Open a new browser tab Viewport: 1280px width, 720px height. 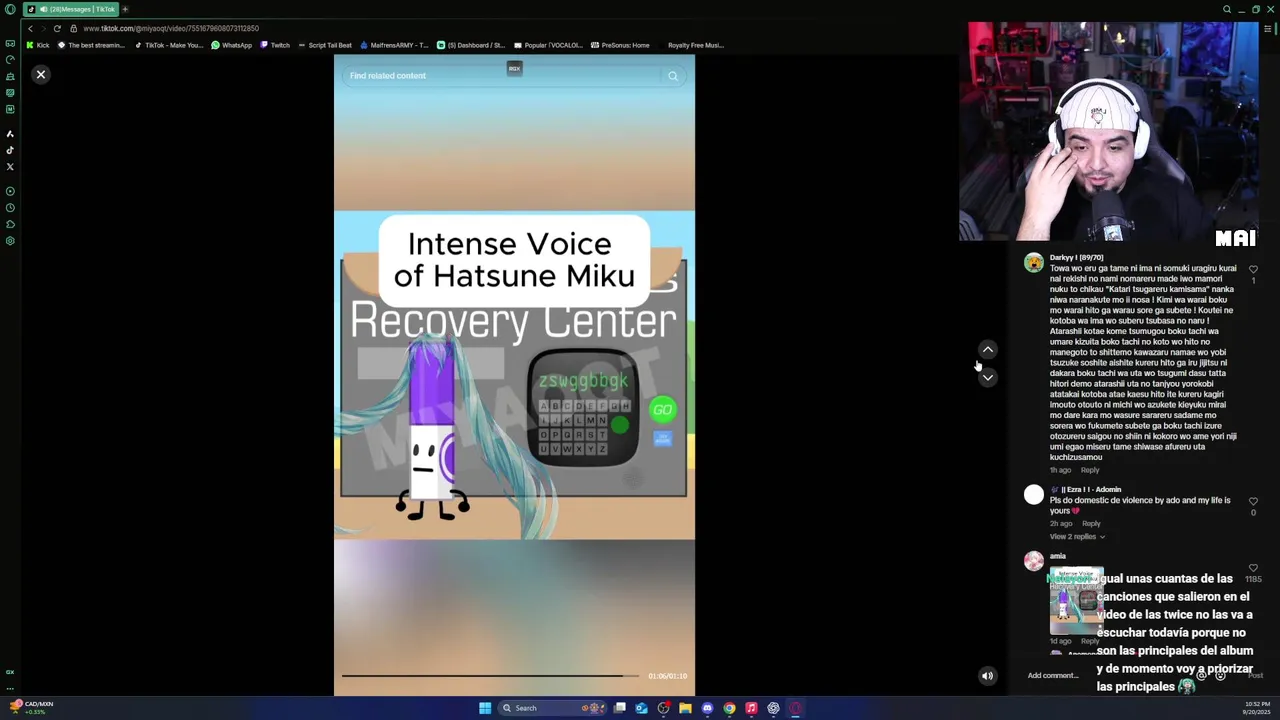coord(125,9)
